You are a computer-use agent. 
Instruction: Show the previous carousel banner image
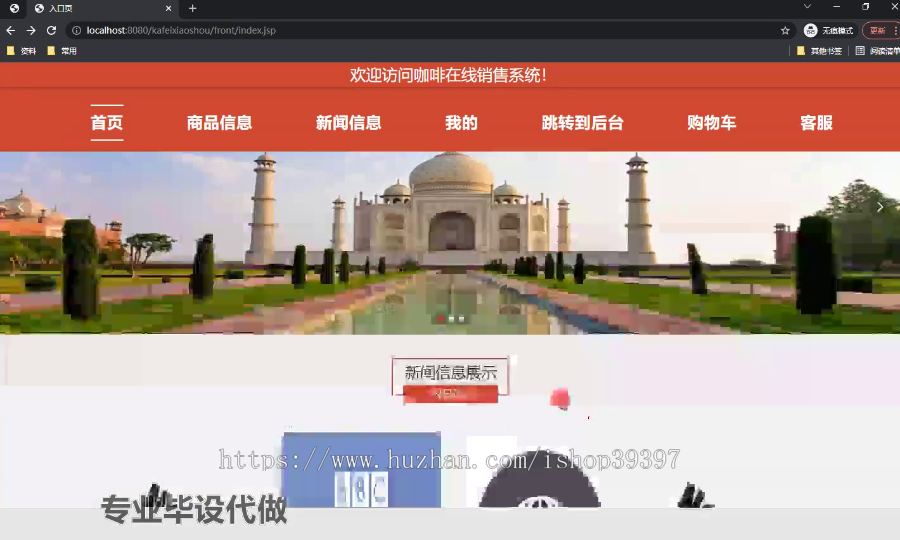21,207
